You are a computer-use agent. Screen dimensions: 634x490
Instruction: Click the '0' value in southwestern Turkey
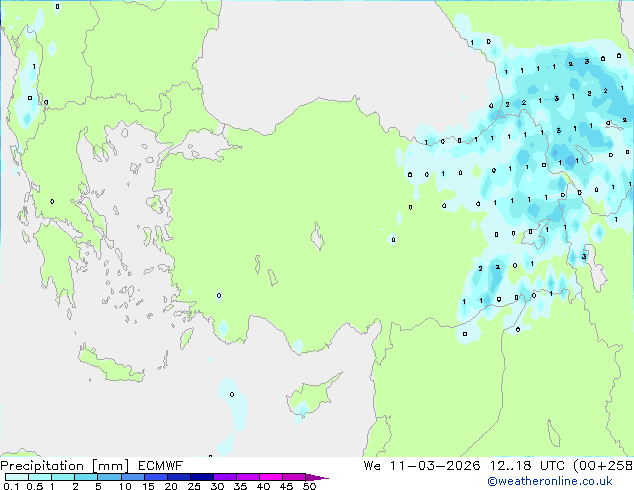pyautogui.click(x=219, y=296)
